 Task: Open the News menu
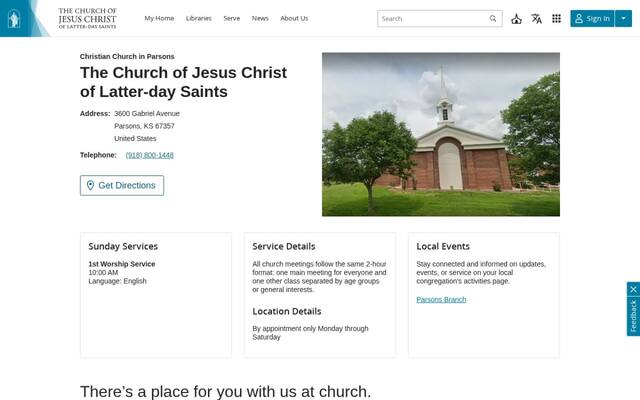(260, 18)
